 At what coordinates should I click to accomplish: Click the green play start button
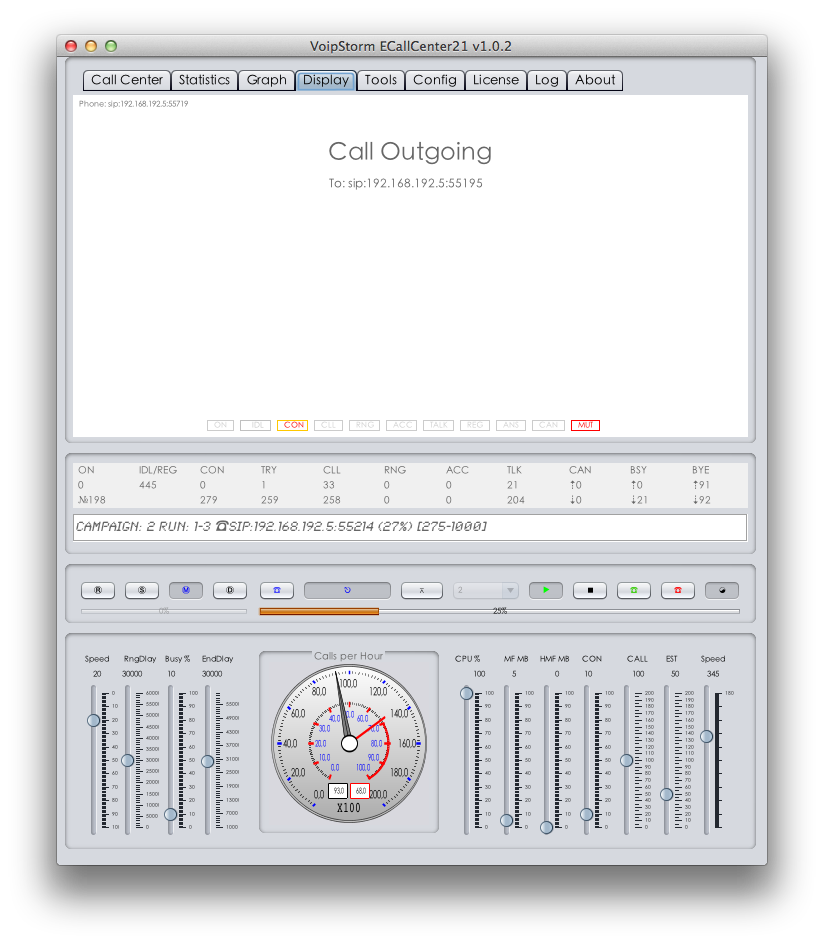point(545,590)
